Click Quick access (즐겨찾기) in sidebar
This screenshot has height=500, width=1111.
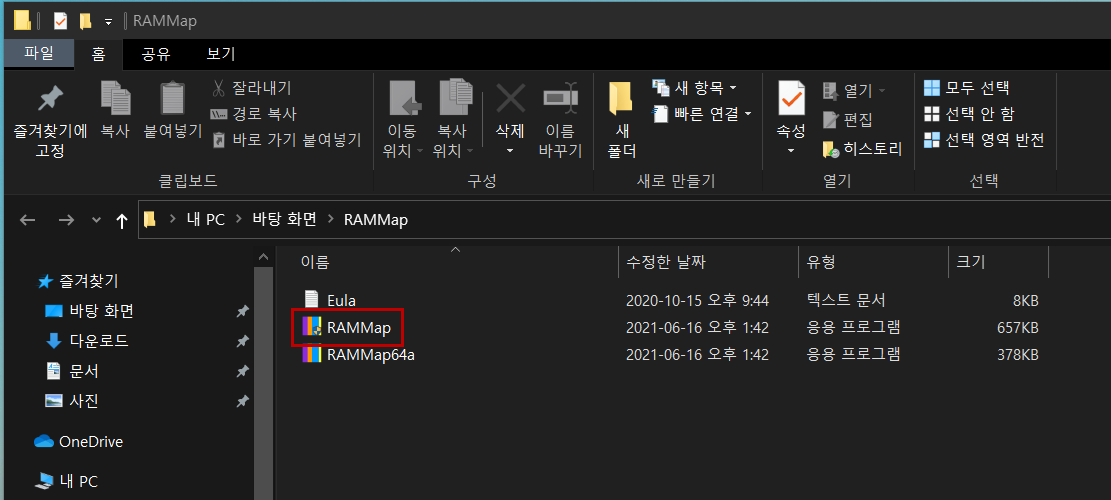78,282
